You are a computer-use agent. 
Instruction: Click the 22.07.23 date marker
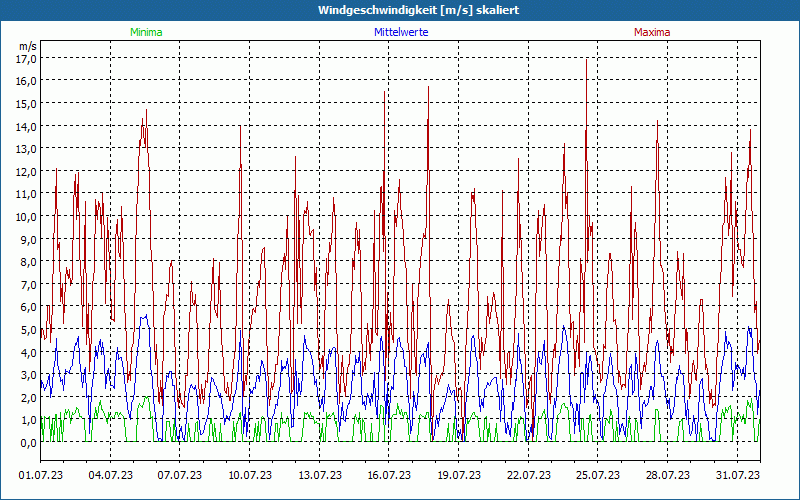[529, 475]
